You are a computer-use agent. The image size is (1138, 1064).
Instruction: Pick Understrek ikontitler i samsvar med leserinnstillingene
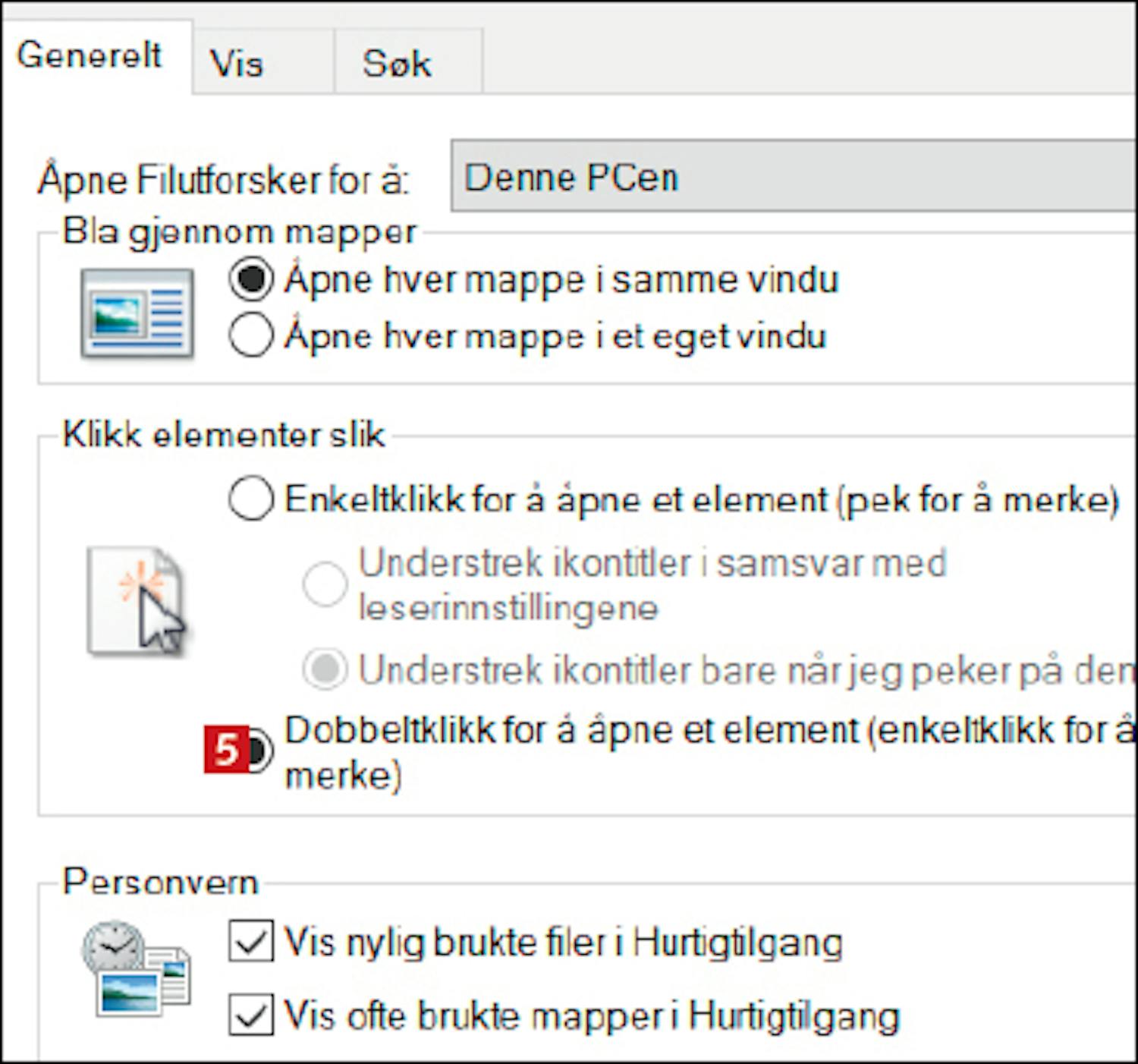[325, 584]
